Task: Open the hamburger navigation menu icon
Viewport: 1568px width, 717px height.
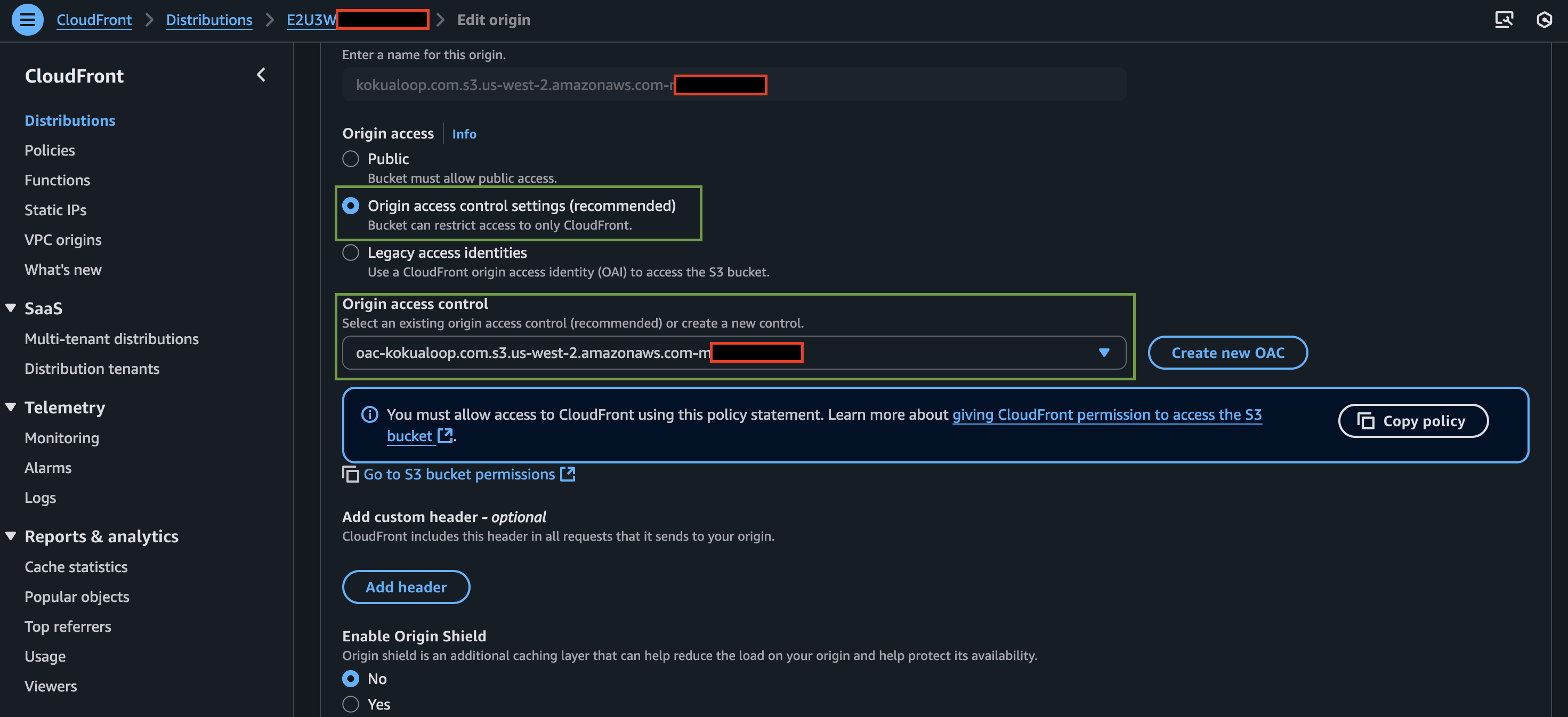Action: 27,20
